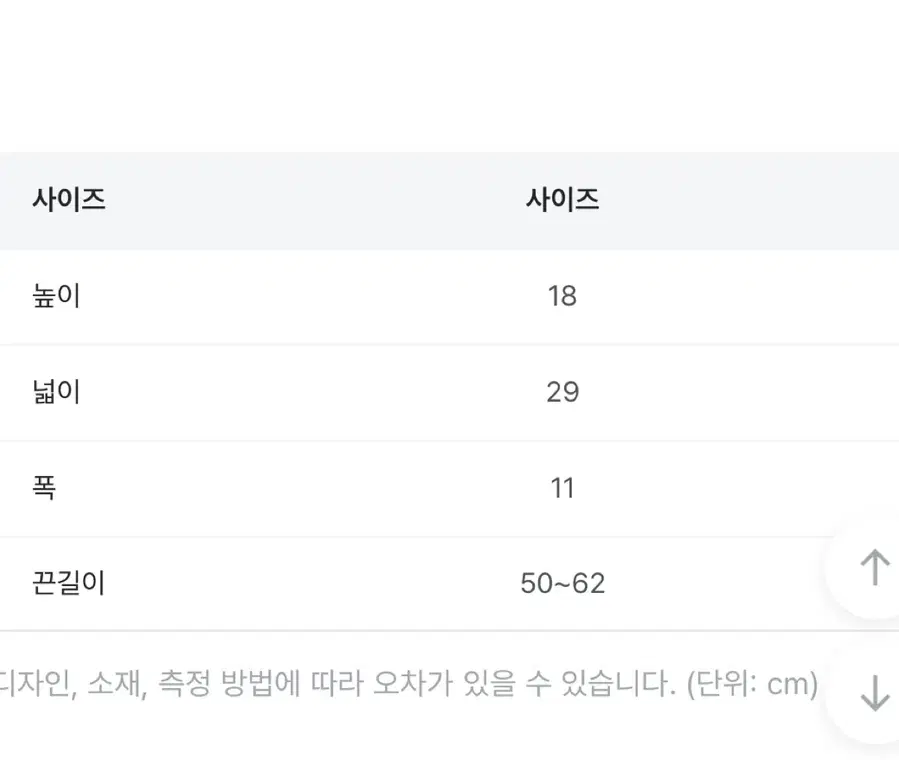This screenshot has width=899, height=760.
Task: Click the (단위: cm) unit text
Action: pos(752,684)
